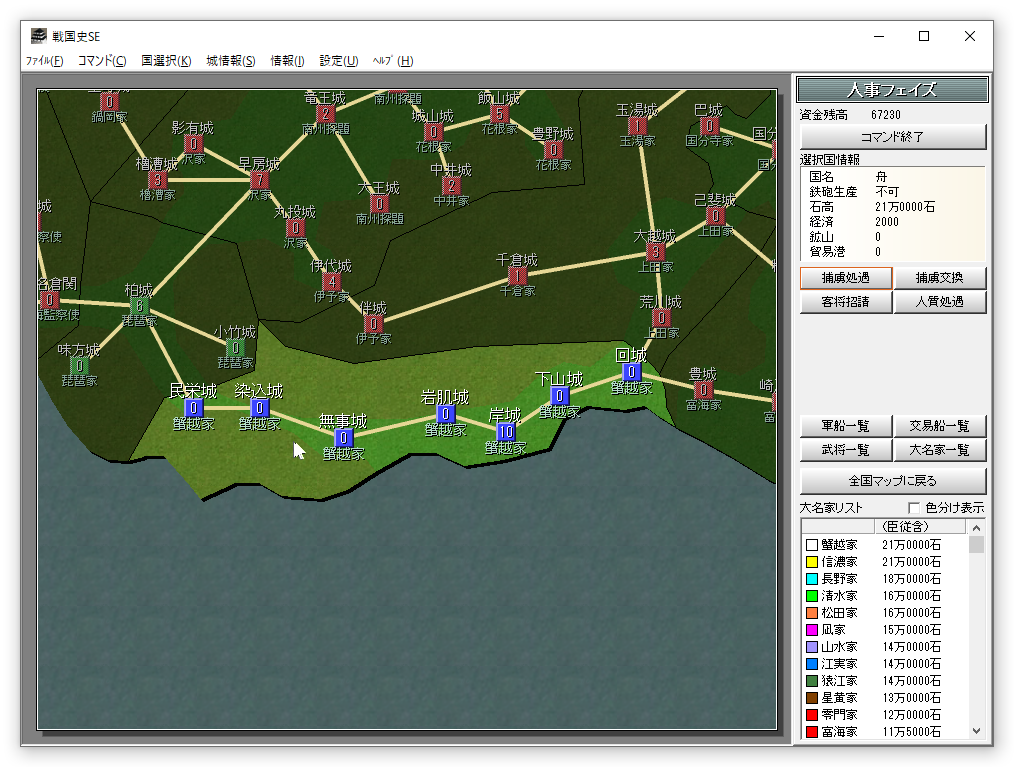The image size is (1014, 767).
Task: Click the blue 岸城 castle marker
Action: [506, 432]
